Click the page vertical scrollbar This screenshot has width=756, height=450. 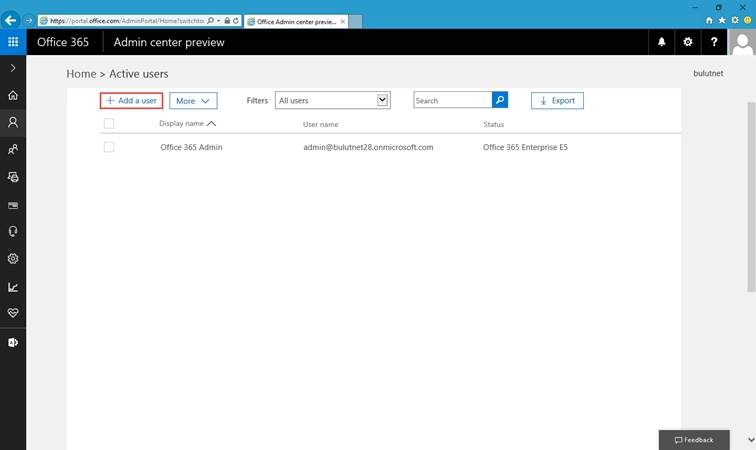tap(751, 197)
